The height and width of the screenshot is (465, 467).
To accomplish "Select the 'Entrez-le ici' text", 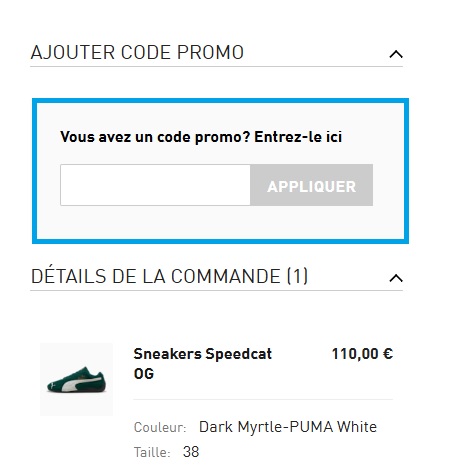I will click(298, 137).
